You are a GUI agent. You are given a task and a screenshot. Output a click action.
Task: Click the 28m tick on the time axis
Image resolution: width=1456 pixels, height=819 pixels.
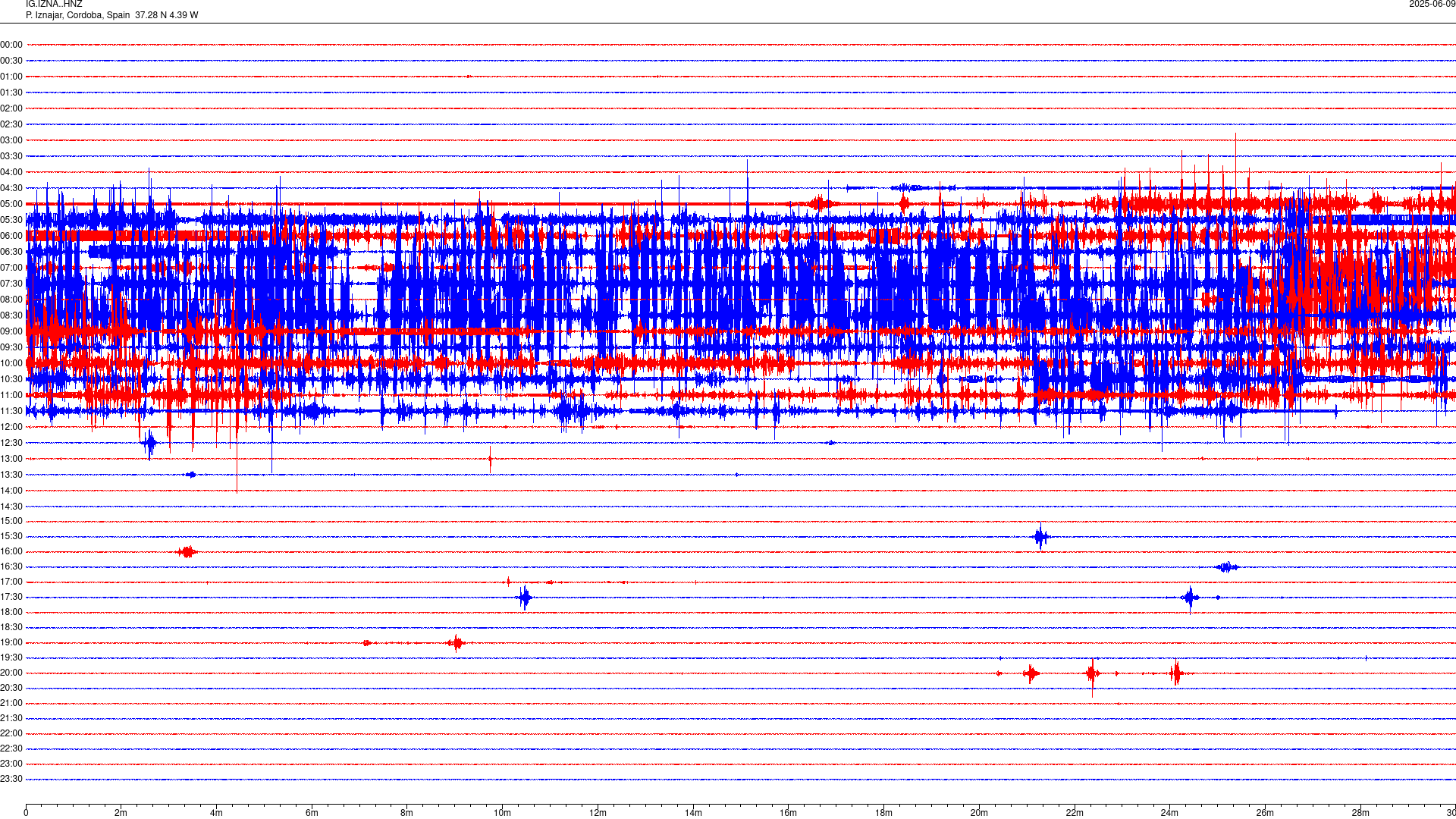click(x=1360, y=813)
